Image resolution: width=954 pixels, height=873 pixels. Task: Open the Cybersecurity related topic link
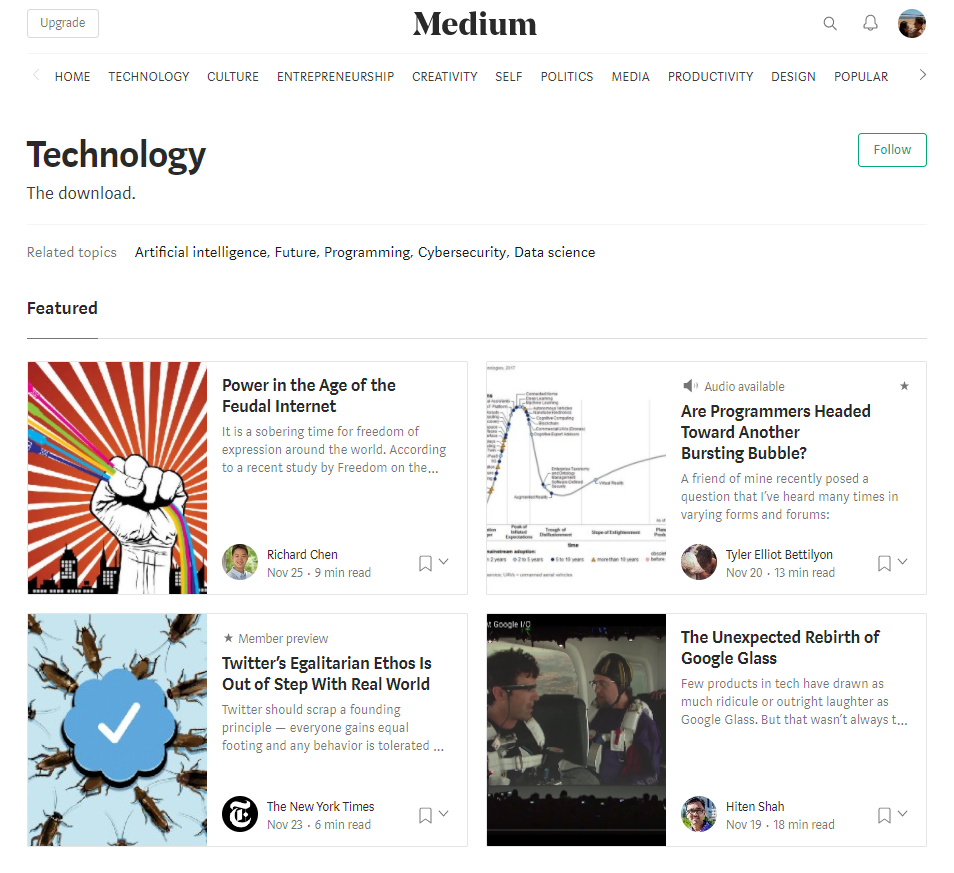tap(462, 252)
